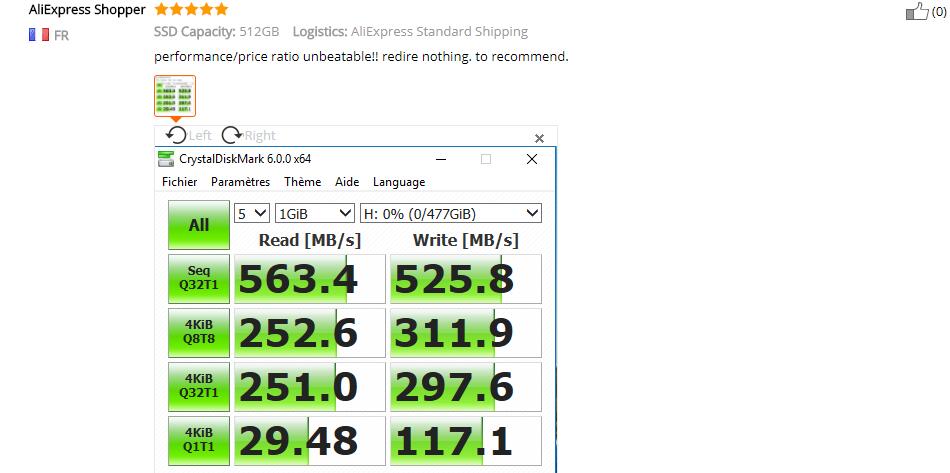Click AliExpress Standard Shipping logistics text
The height and width of the screenshot is (473, 950).
pyautogui.click(x=410, y=31)
